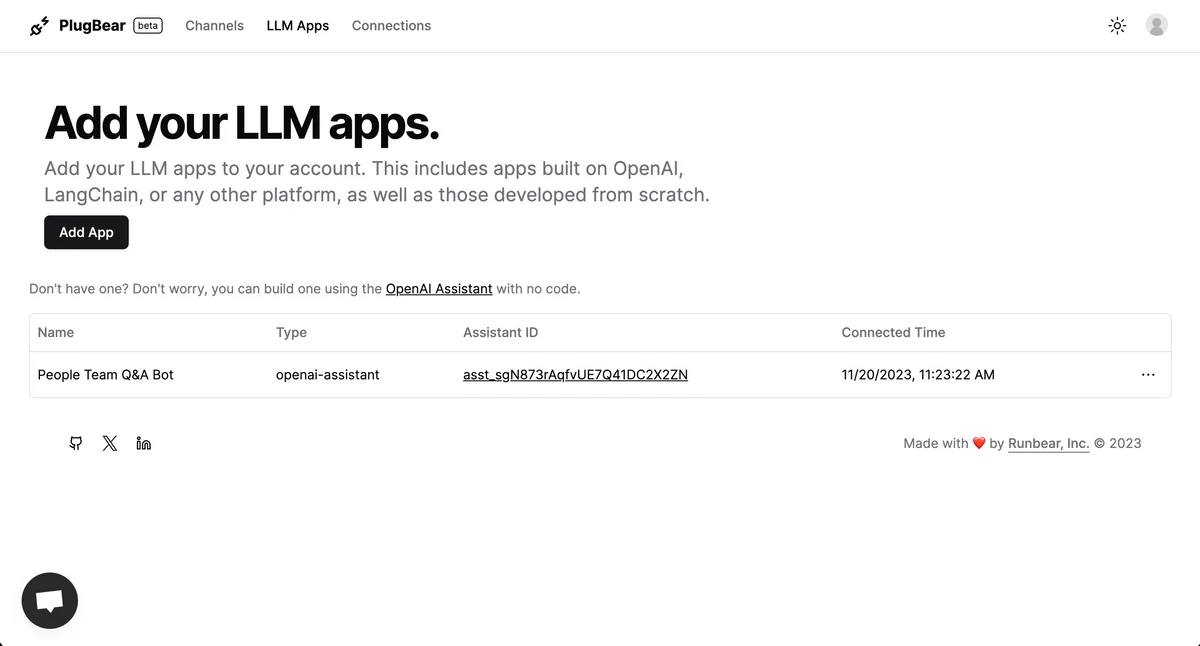Open the chat support bubble

[50, 601]
